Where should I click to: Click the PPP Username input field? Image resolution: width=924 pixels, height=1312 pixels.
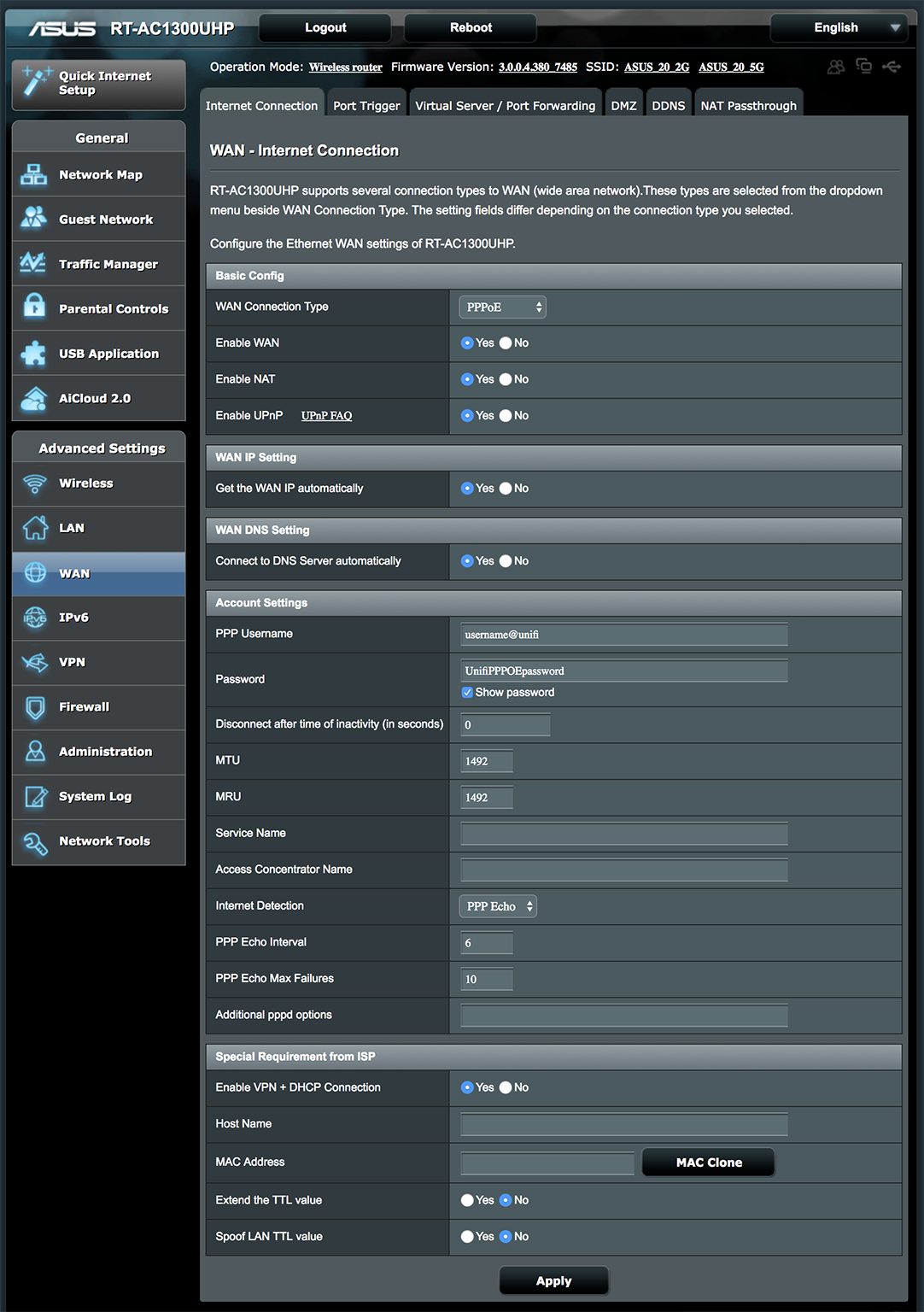[x=623, y=635]
